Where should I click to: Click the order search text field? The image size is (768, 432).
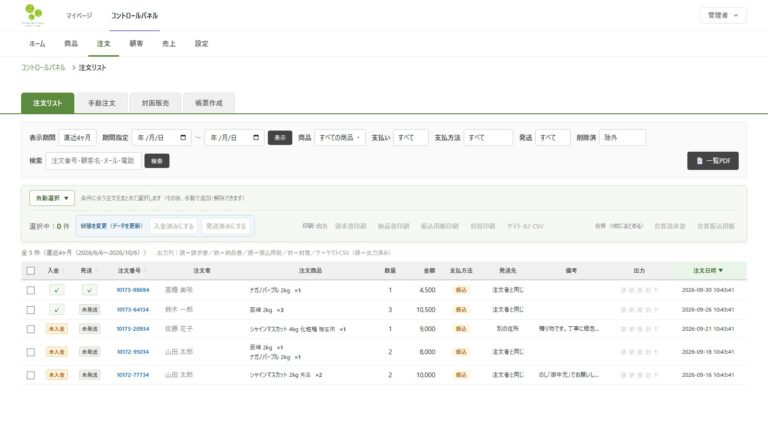click(x=93, y=161)
